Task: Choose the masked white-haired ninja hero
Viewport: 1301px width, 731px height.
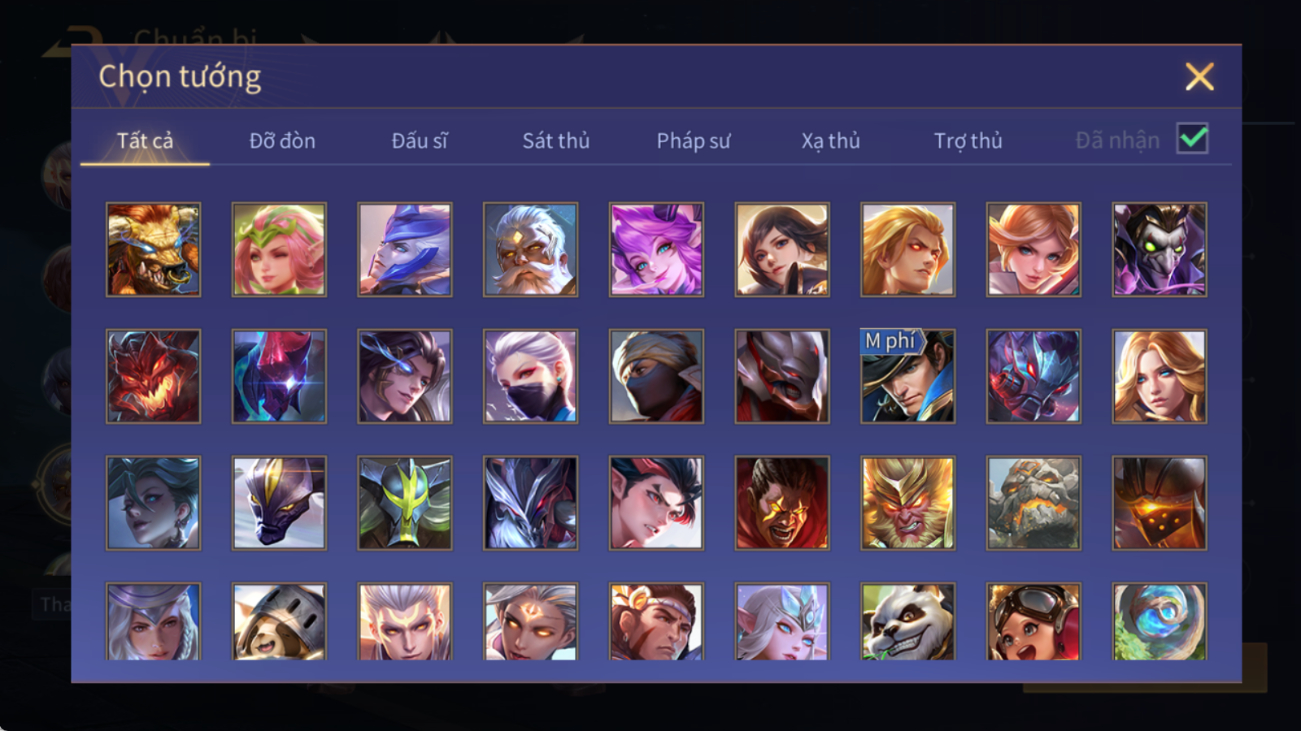Action: (x=530, y=376)
